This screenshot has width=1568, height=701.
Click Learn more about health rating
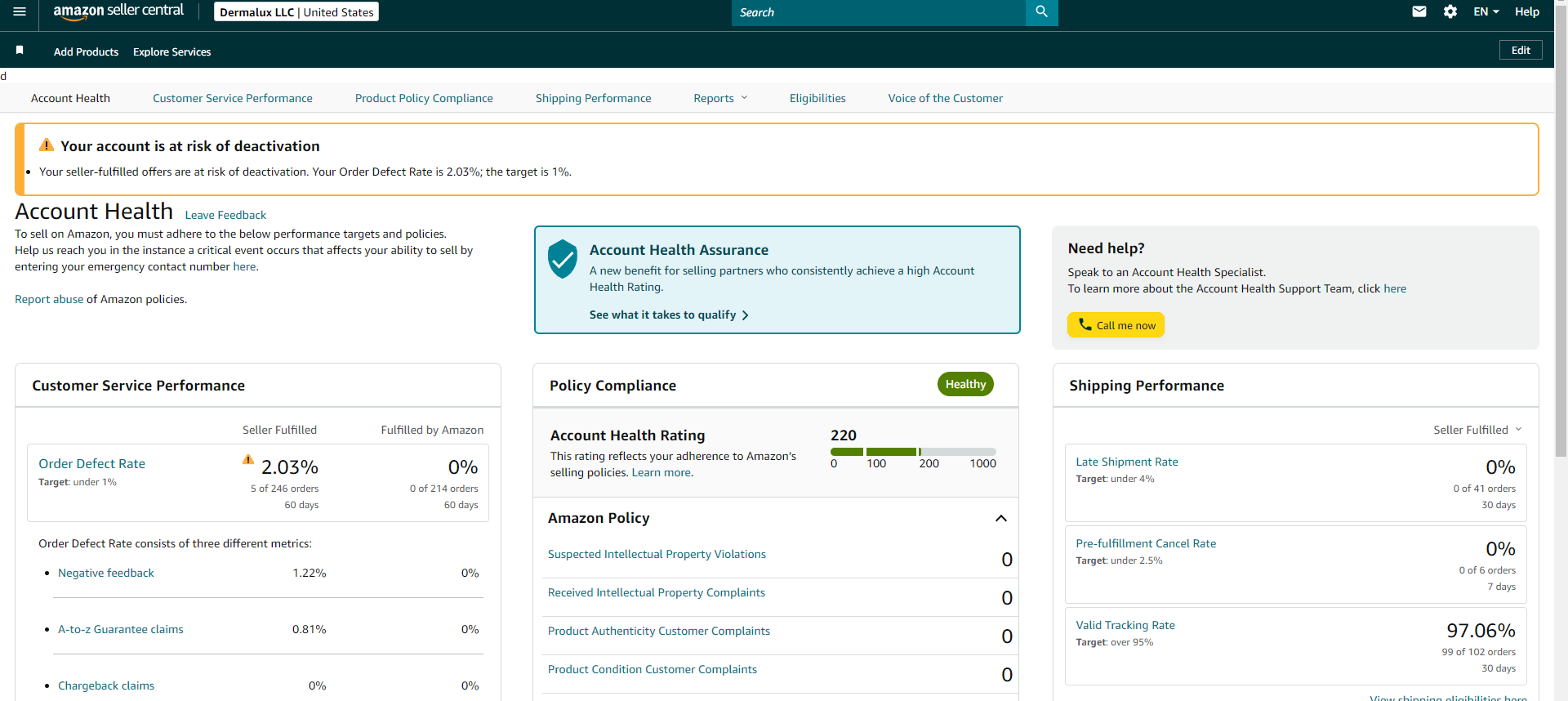pyautogui.click(x=661, y=472)
